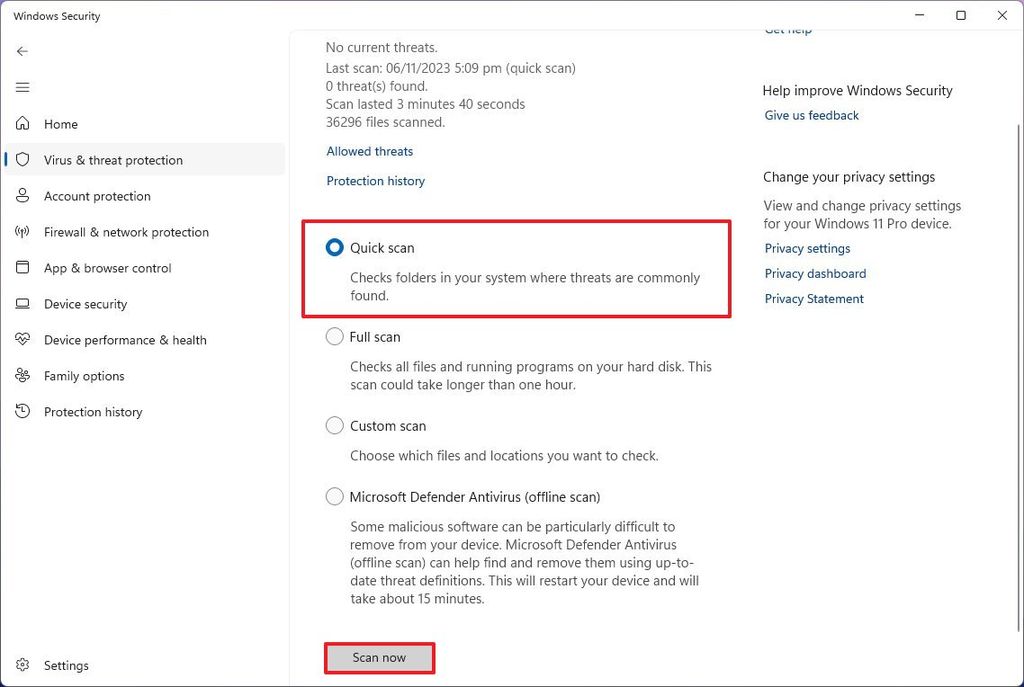Open the Home section icon
Screen dimensions: 1024x687
(23, 124)
